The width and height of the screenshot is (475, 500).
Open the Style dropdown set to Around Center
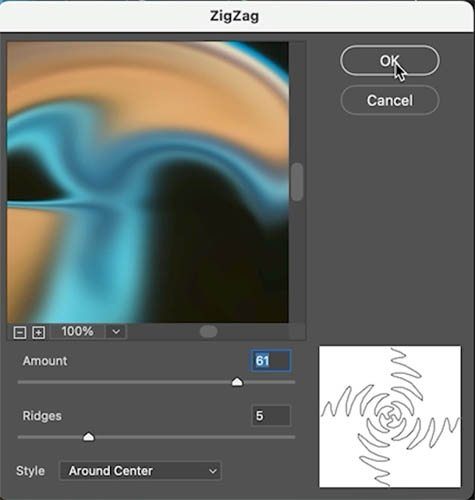point(140,471)
